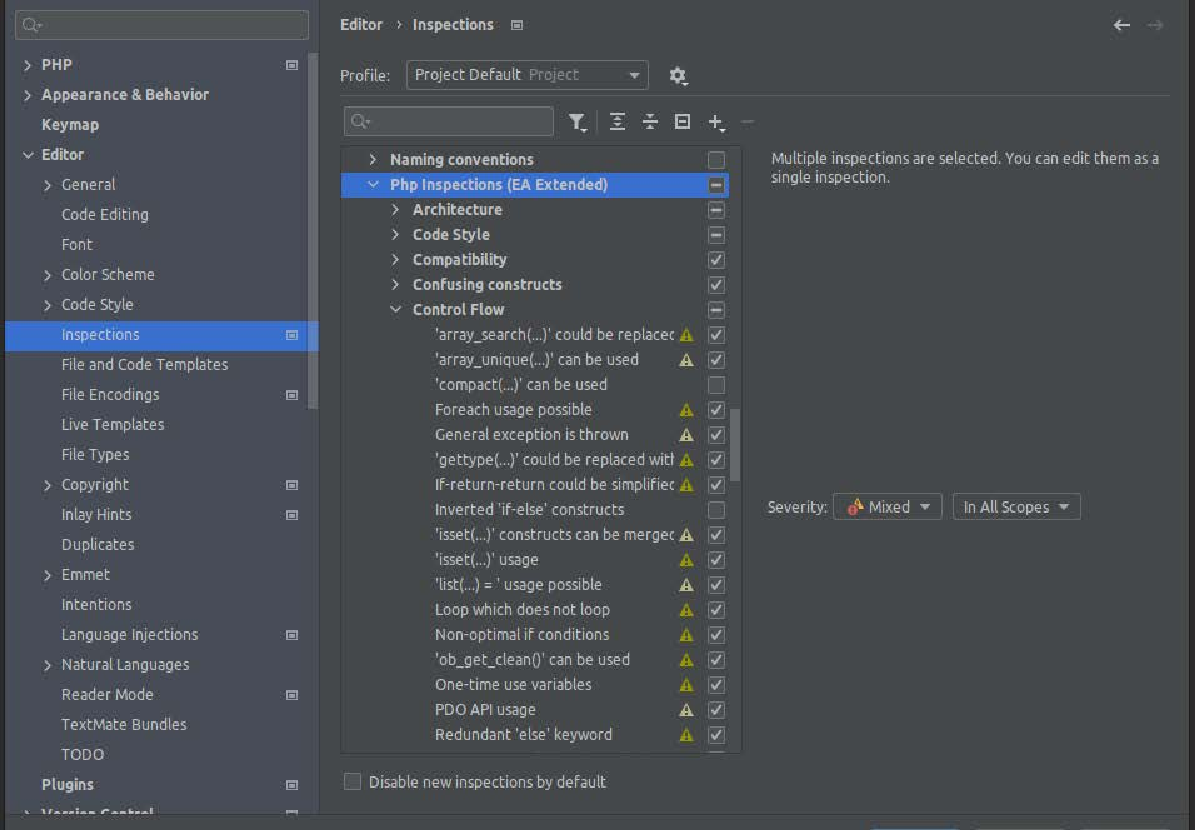Click the project-level icon next to Inlay Hints
The height and width of the screenshot is (830, 1195).
point(292,514)
